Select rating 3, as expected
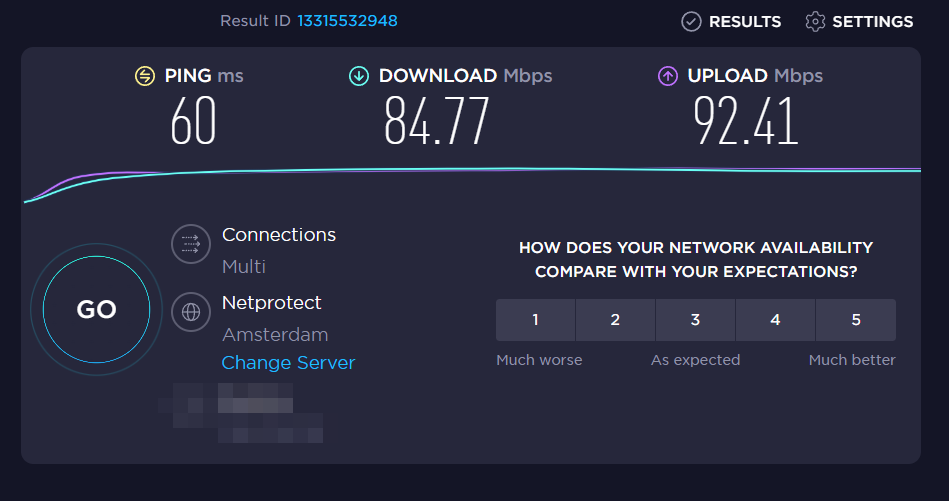 coord(695,320)
